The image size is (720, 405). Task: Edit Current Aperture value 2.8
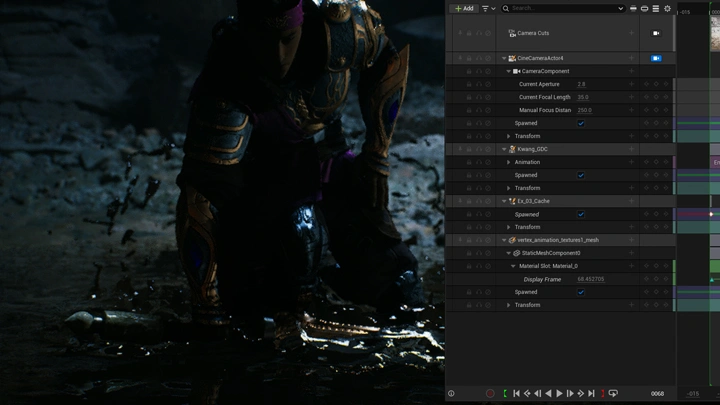click(x=582, y=84)
